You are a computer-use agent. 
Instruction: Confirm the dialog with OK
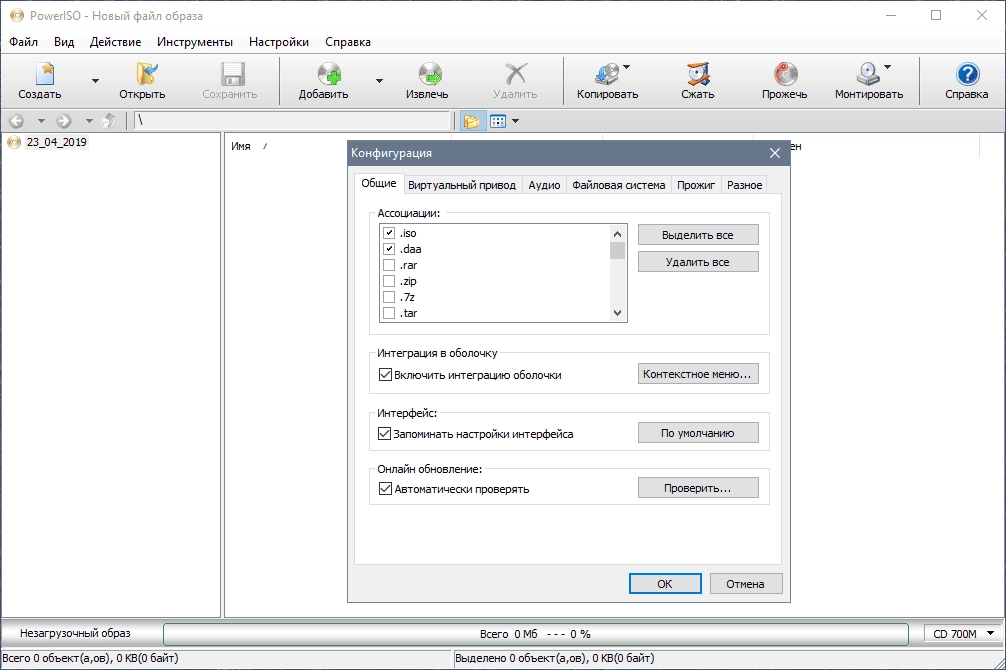(665, 584)
